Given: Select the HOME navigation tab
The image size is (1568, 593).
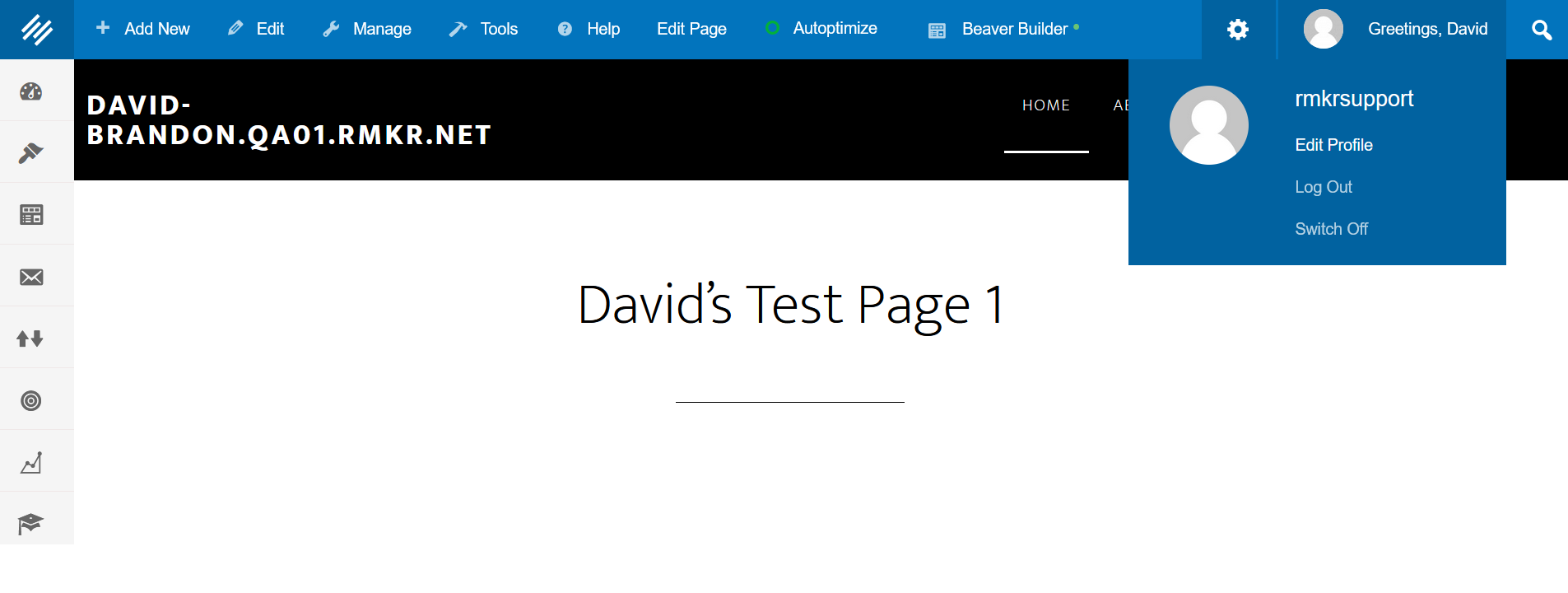Looking at the screenshot, I should click(1045, 105).
